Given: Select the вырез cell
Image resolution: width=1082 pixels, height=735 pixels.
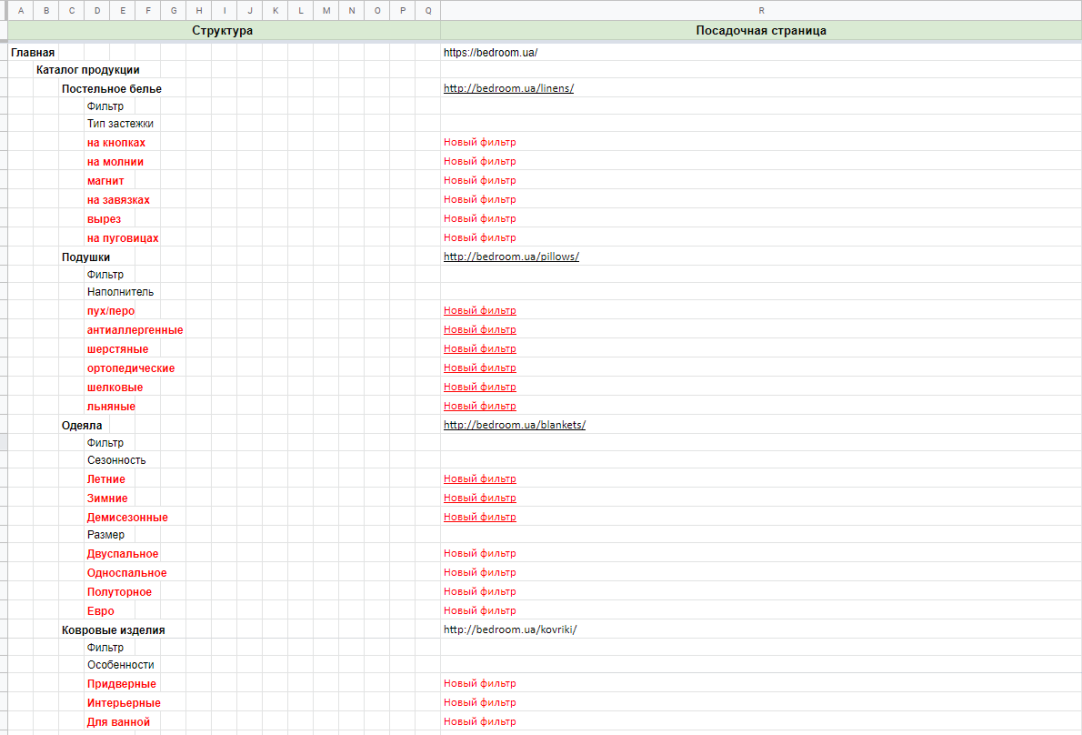Looking at the screenshot, I should point(104,219).
